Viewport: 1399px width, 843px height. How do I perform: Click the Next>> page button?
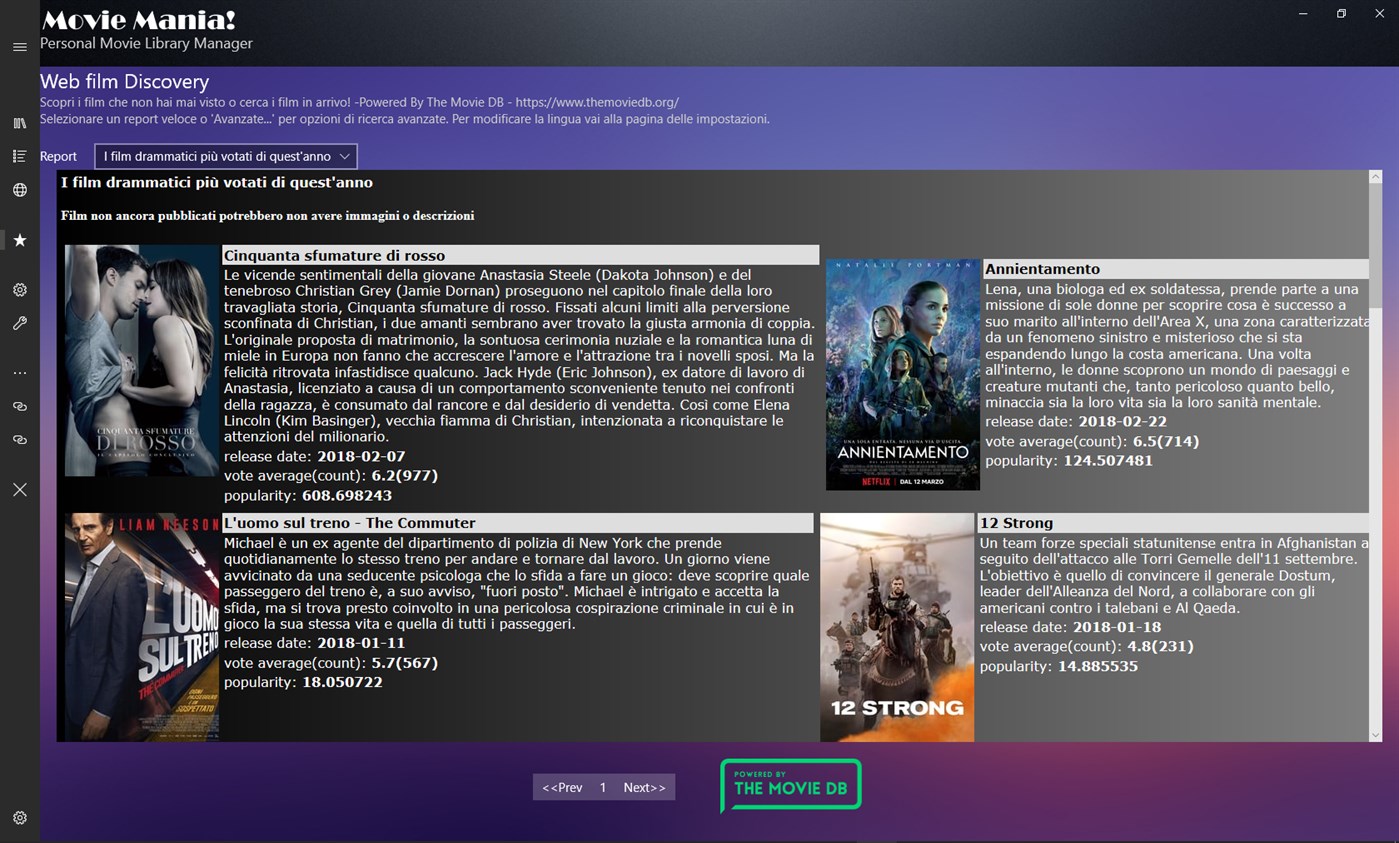[644, 787]
